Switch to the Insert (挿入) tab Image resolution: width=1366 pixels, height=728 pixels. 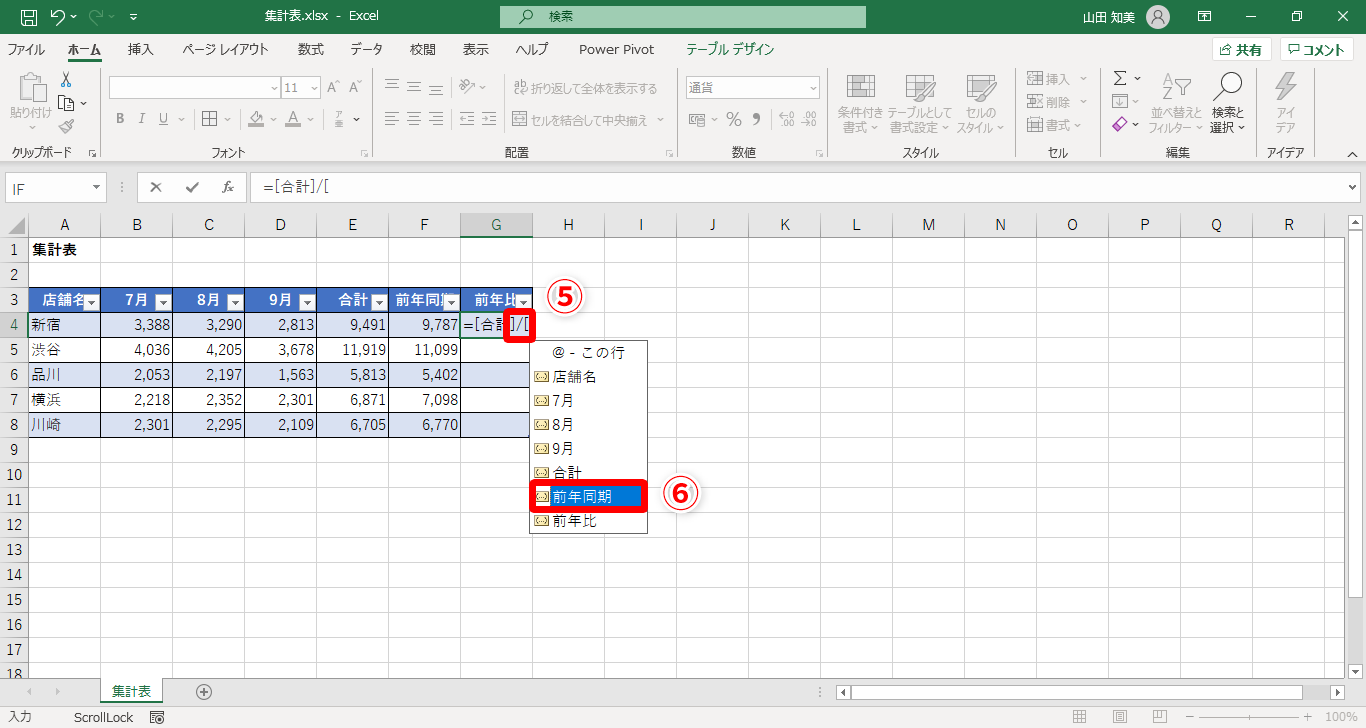(141, 49)
